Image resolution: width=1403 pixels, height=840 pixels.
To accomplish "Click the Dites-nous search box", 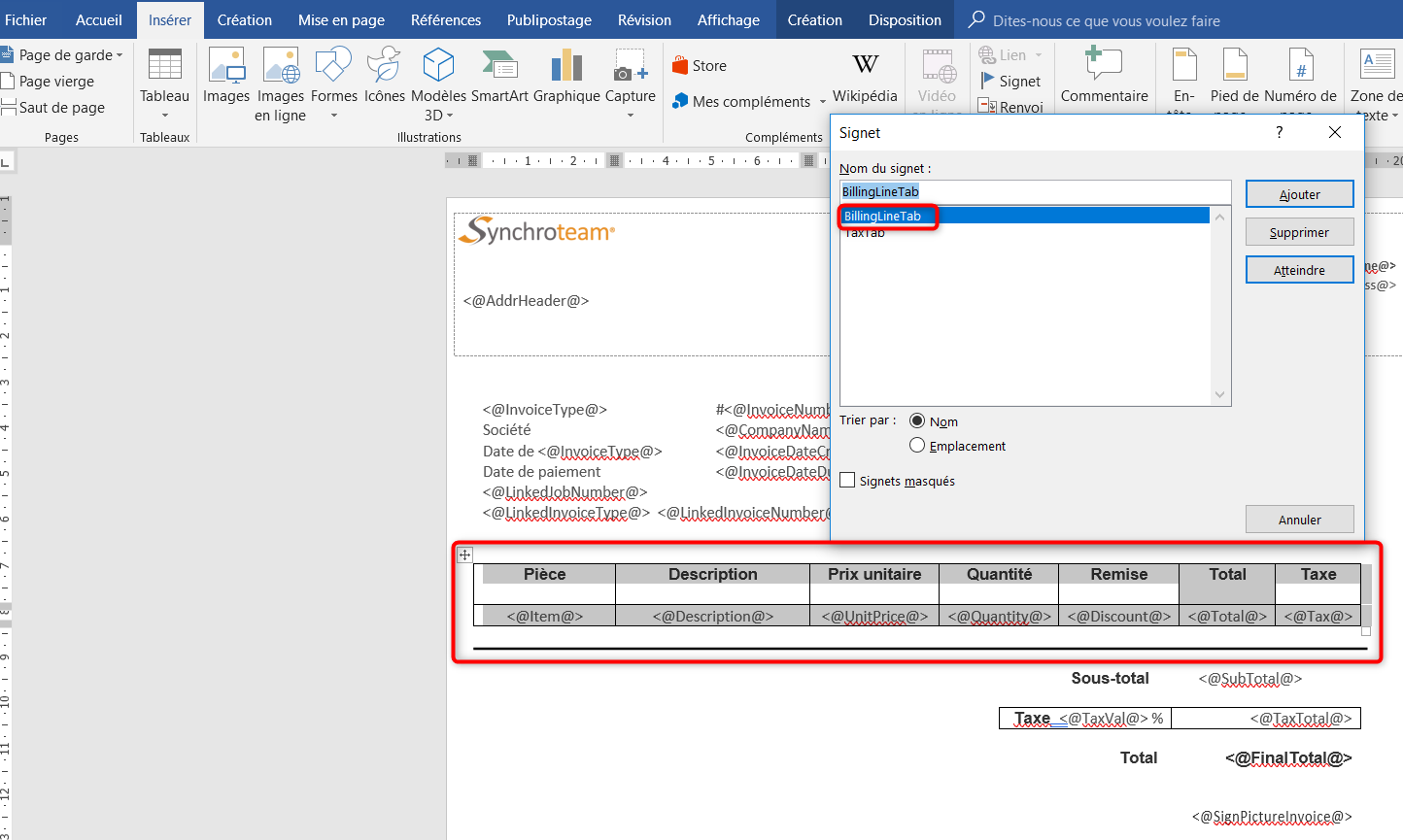I will [x=1106, y=20].
